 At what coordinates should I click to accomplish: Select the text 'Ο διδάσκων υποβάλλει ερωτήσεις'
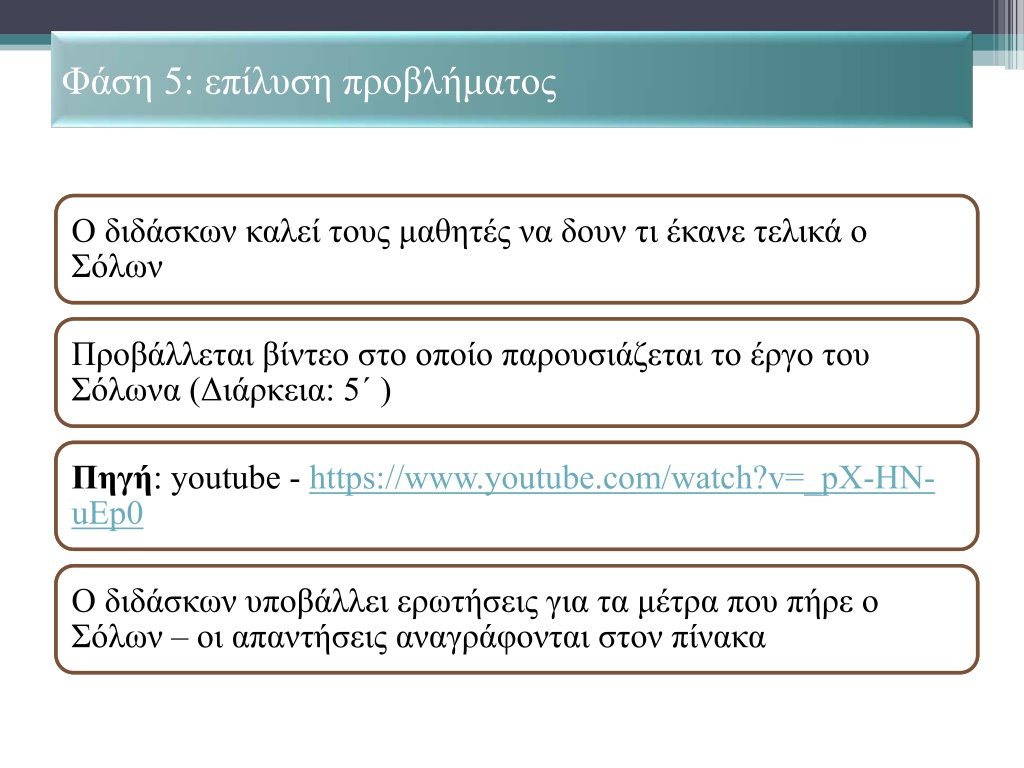305,603
